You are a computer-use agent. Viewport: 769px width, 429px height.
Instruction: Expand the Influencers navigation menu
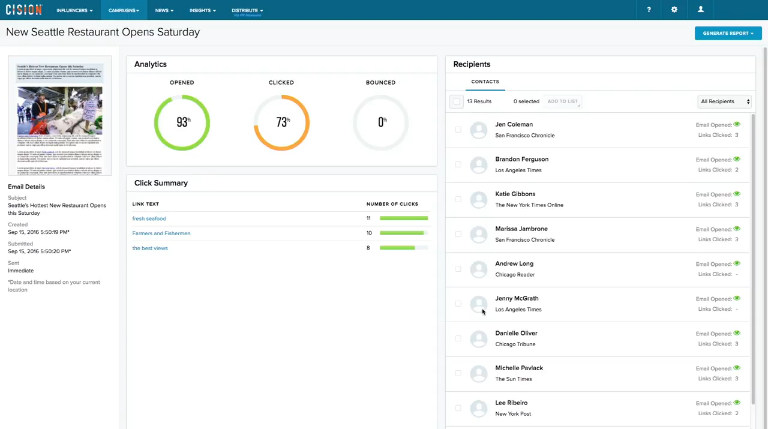(x=75, y=9)
